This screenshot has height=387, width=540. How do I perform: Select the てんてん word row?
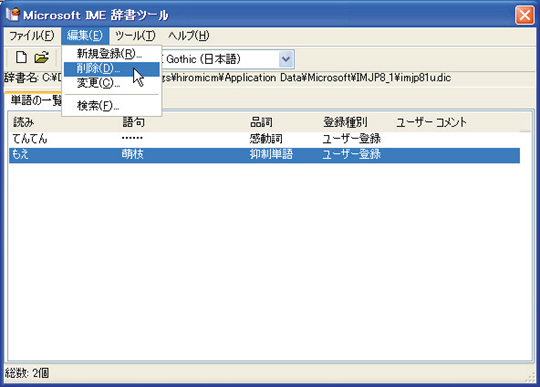[x=264, y=139]
